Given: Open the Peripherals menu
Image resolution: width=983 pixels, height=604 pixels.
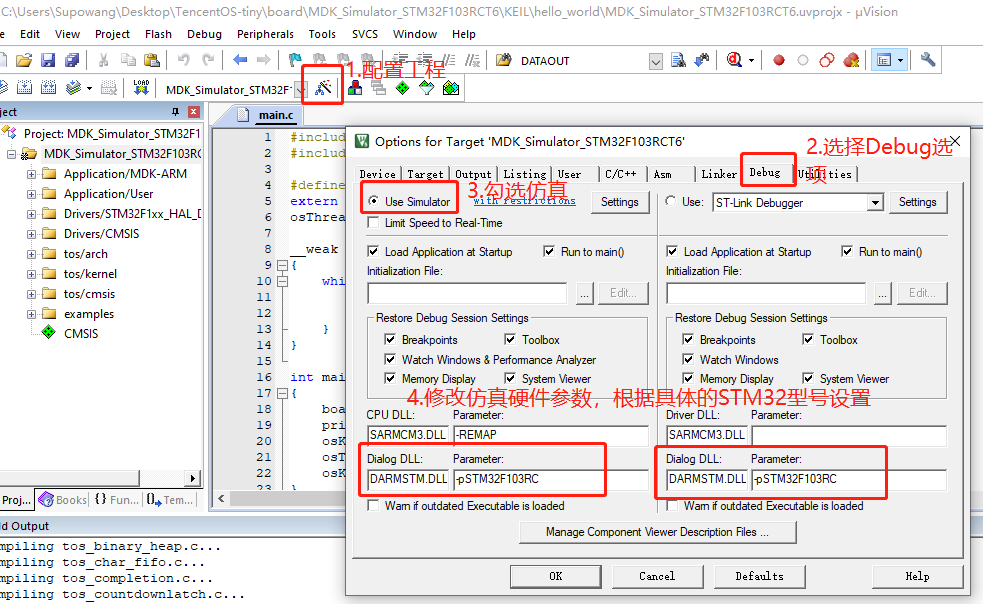Looking at the screenshot, I should point(265,34).
